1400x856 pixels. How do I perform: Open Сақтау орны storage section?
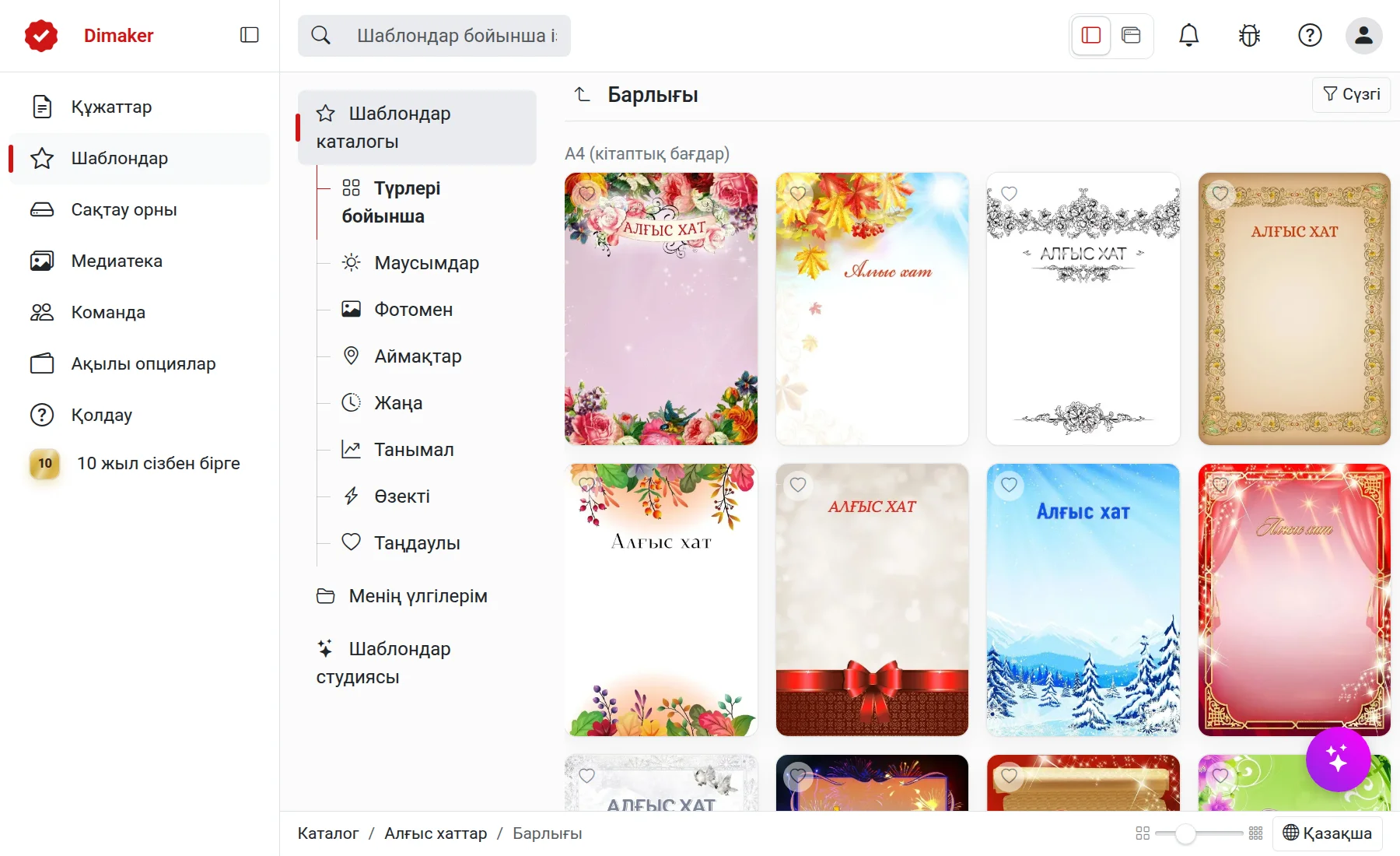pyautogui.click(x=138, y=209)
